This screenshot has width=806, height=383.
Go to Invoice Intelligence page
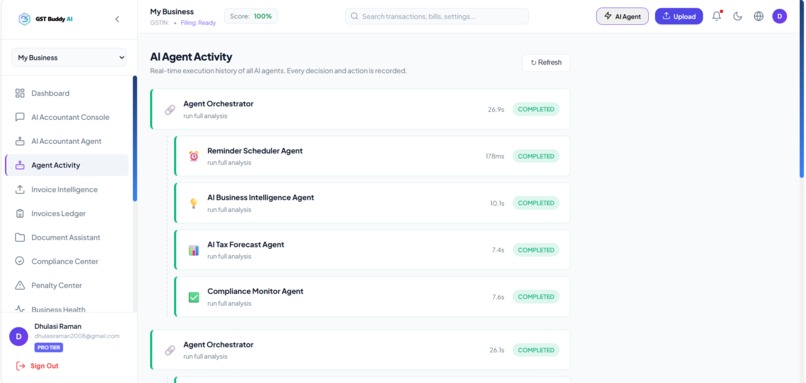click(x=67, y=189)
